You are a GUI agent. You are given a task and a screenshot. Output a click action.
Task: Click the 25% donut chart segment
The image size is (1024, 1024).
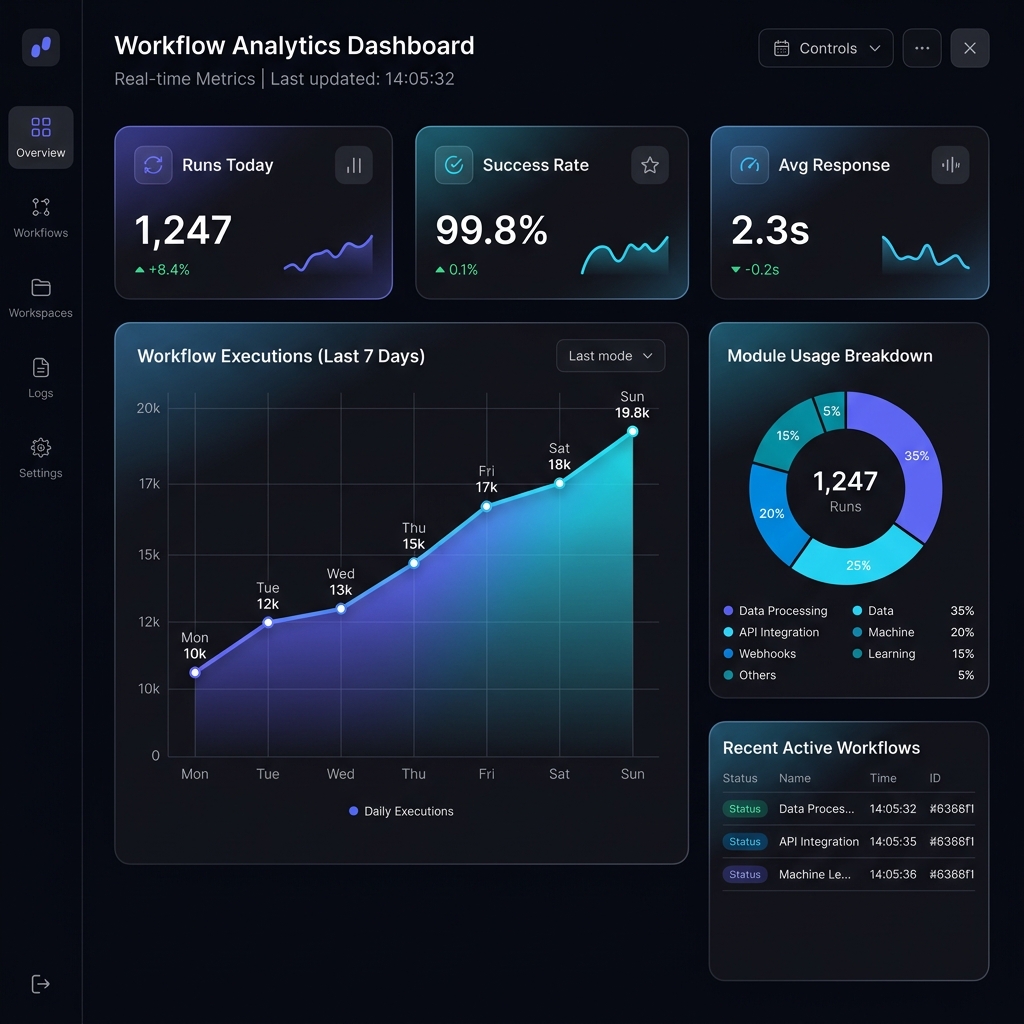858,565
